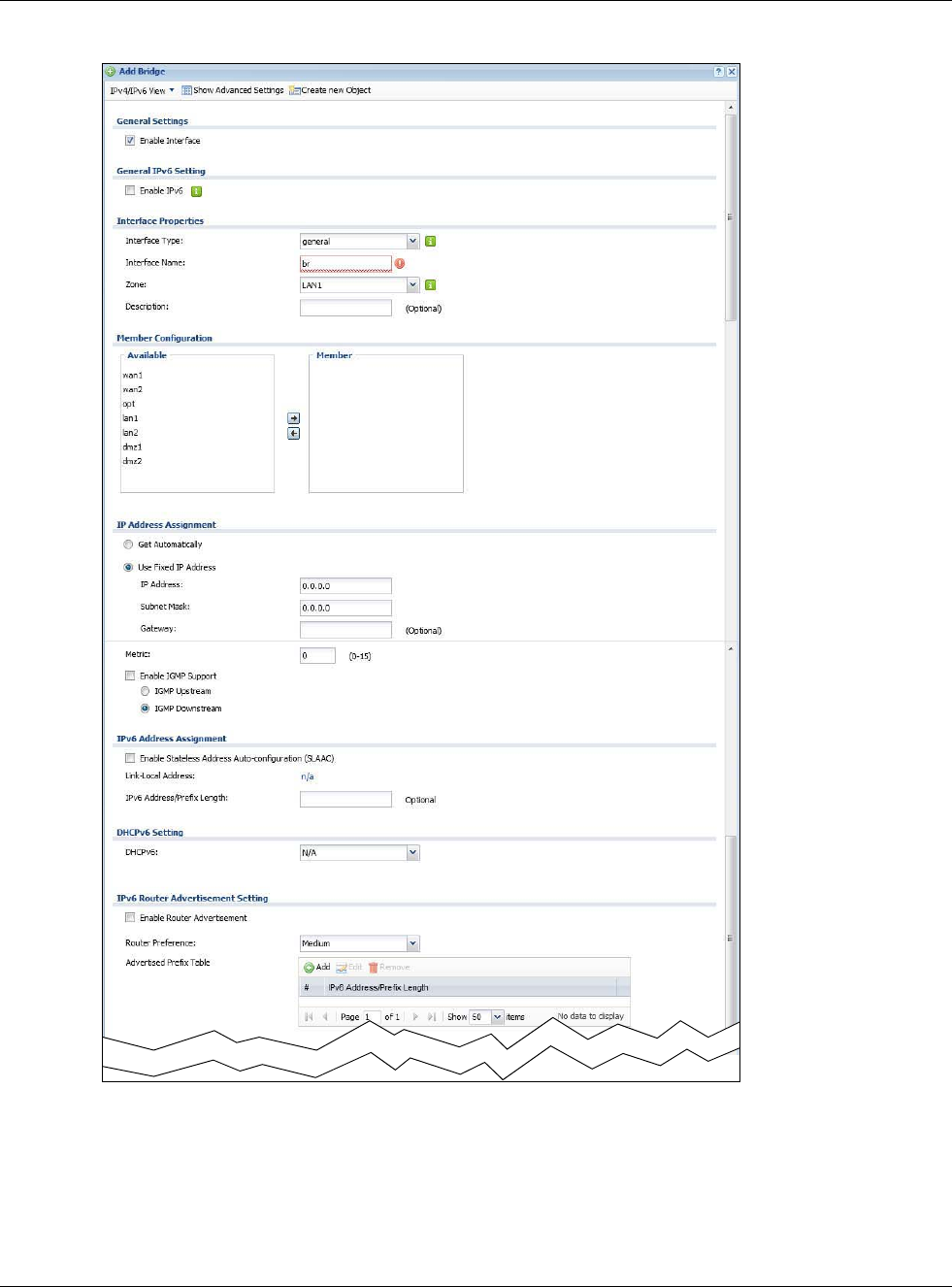Check Enable IGMP Support
952x1287 pixels.
(130, 676)
